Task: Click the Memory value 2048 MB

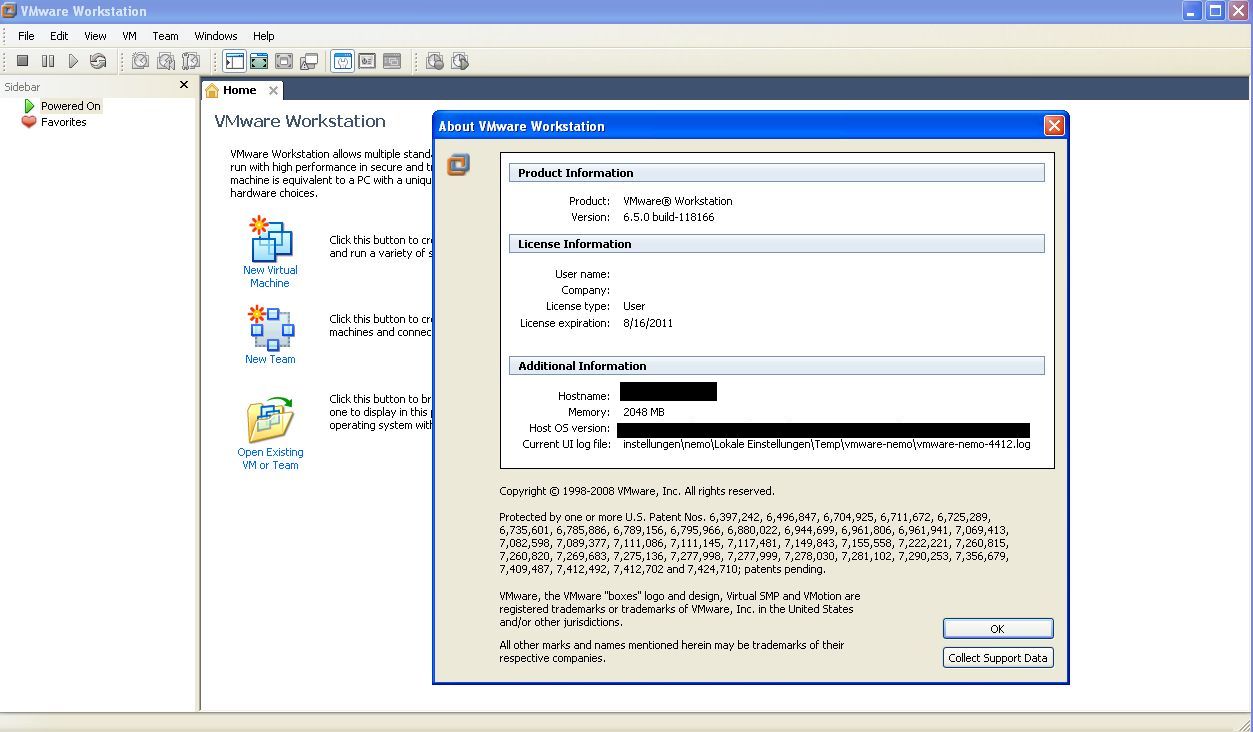Action: pos(644,412)
